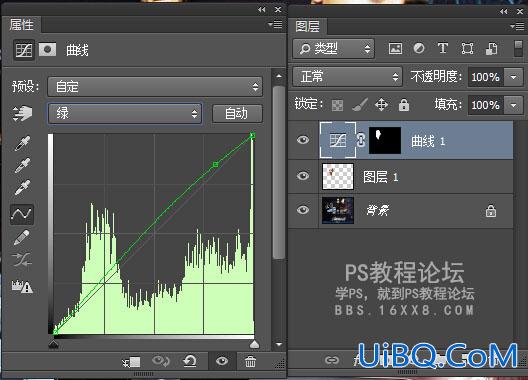Click the 自动 auto button

237,114
